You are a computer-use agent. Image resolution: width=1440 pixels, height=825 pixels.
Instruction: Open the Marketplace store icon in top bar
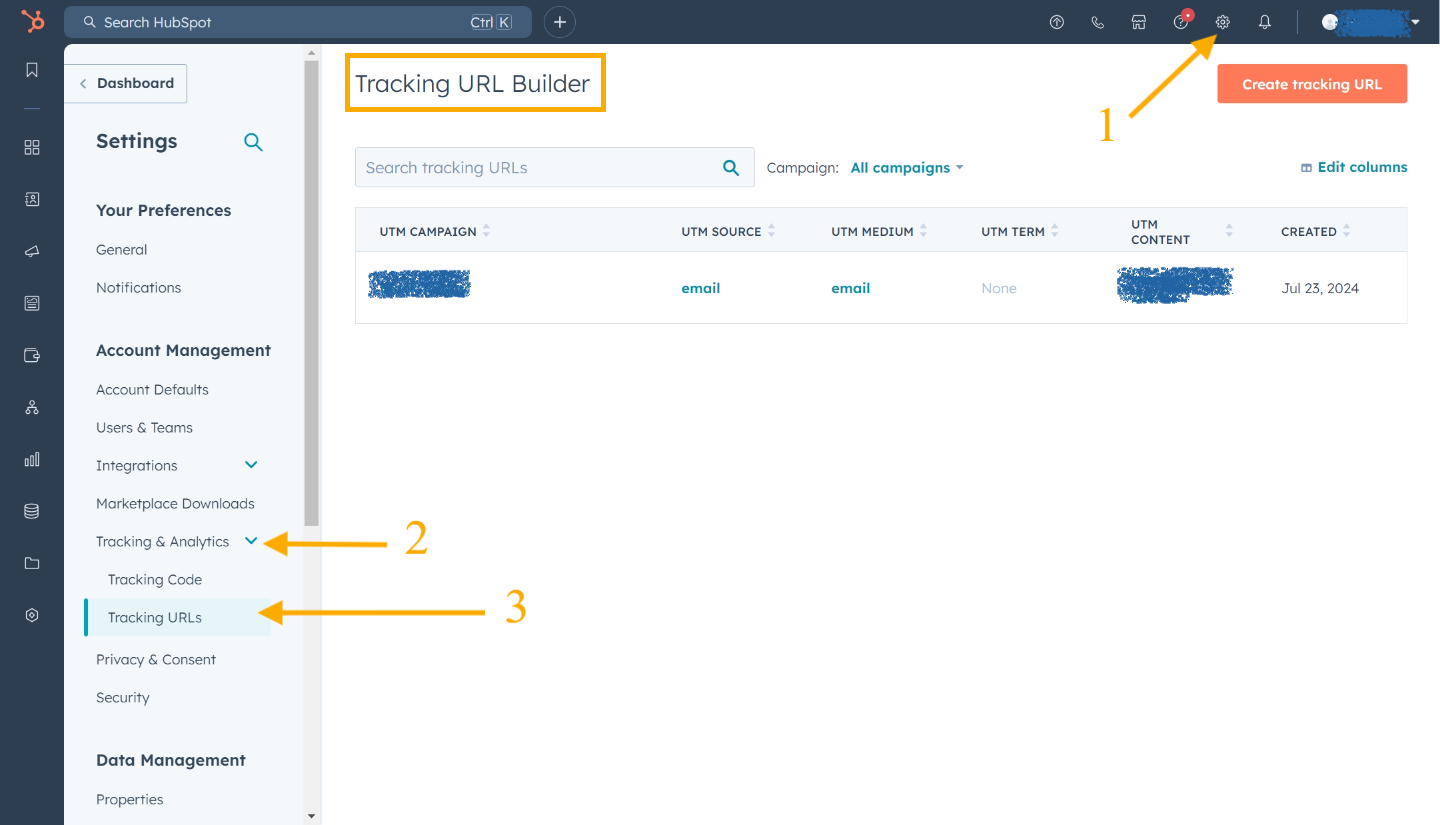[x=1139, y=21]
